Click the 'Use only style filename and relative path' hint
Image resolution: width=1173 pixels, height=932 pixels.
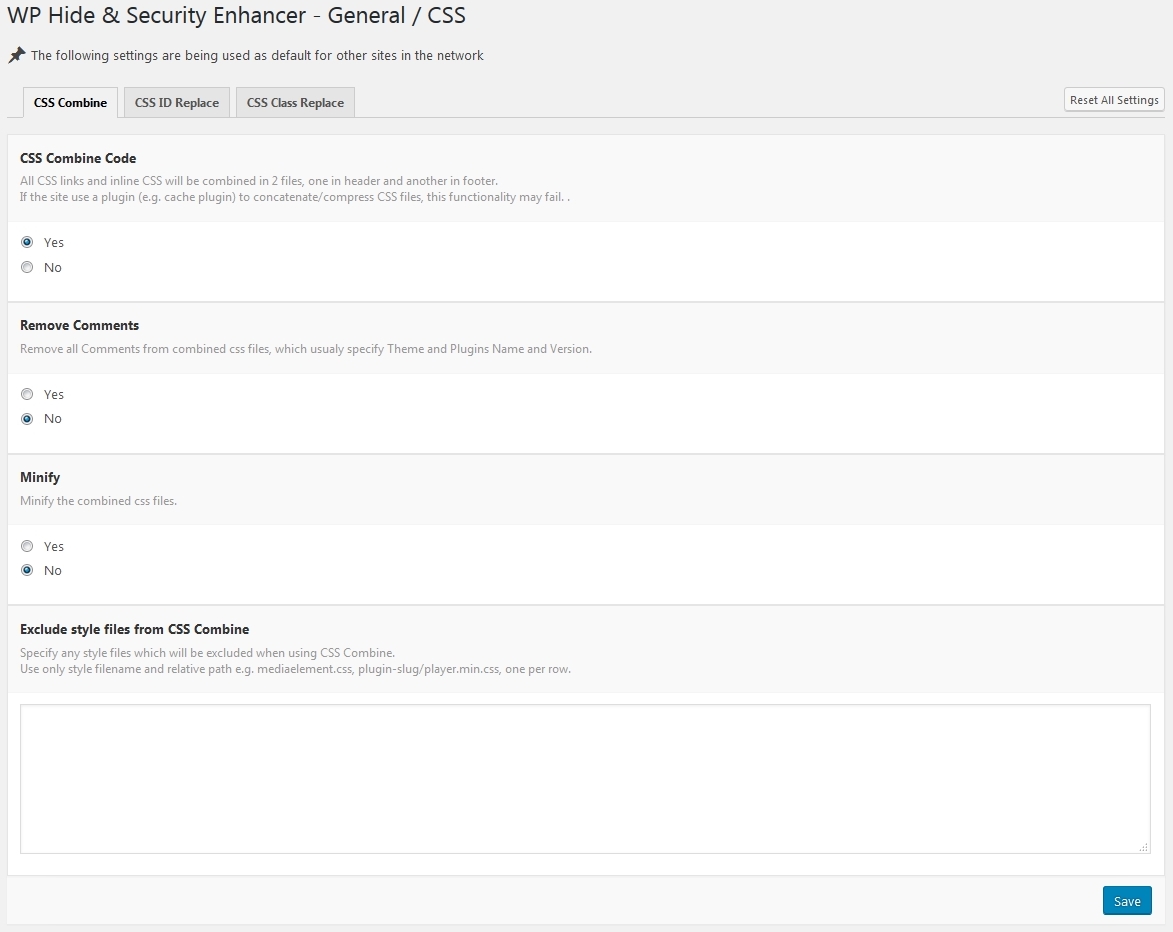pyautogui.click(x=295, y=669)
